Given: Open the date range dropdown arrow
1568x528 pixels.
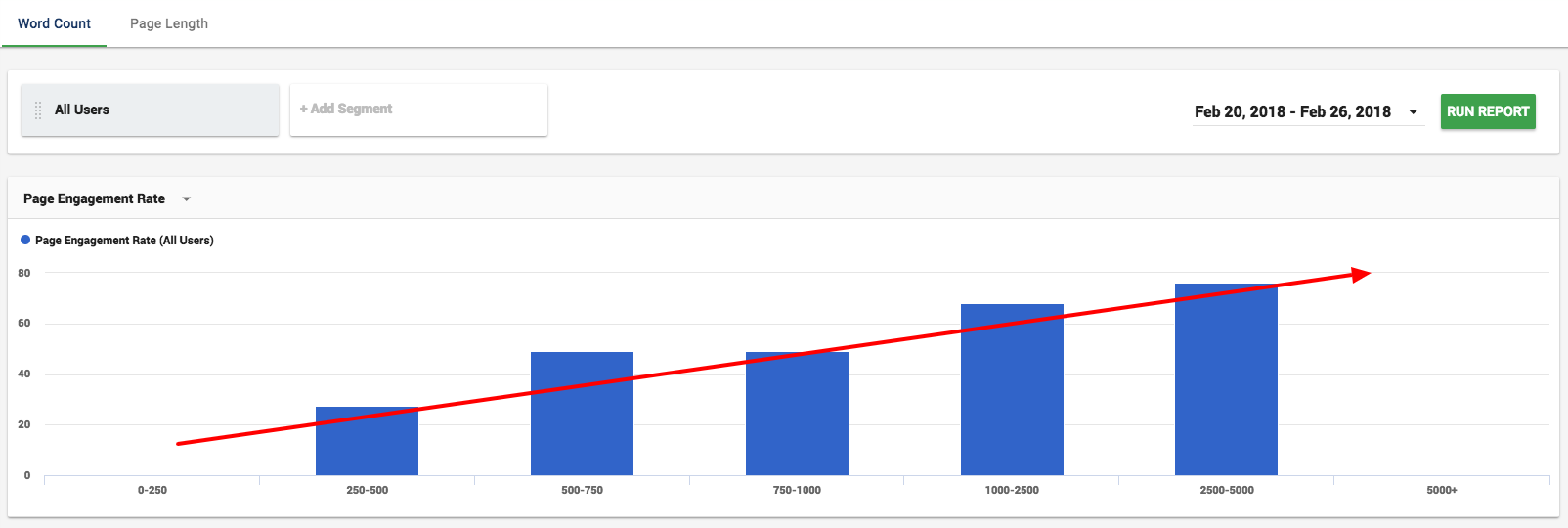Looking at the screenshot, I should point(1413,112).
